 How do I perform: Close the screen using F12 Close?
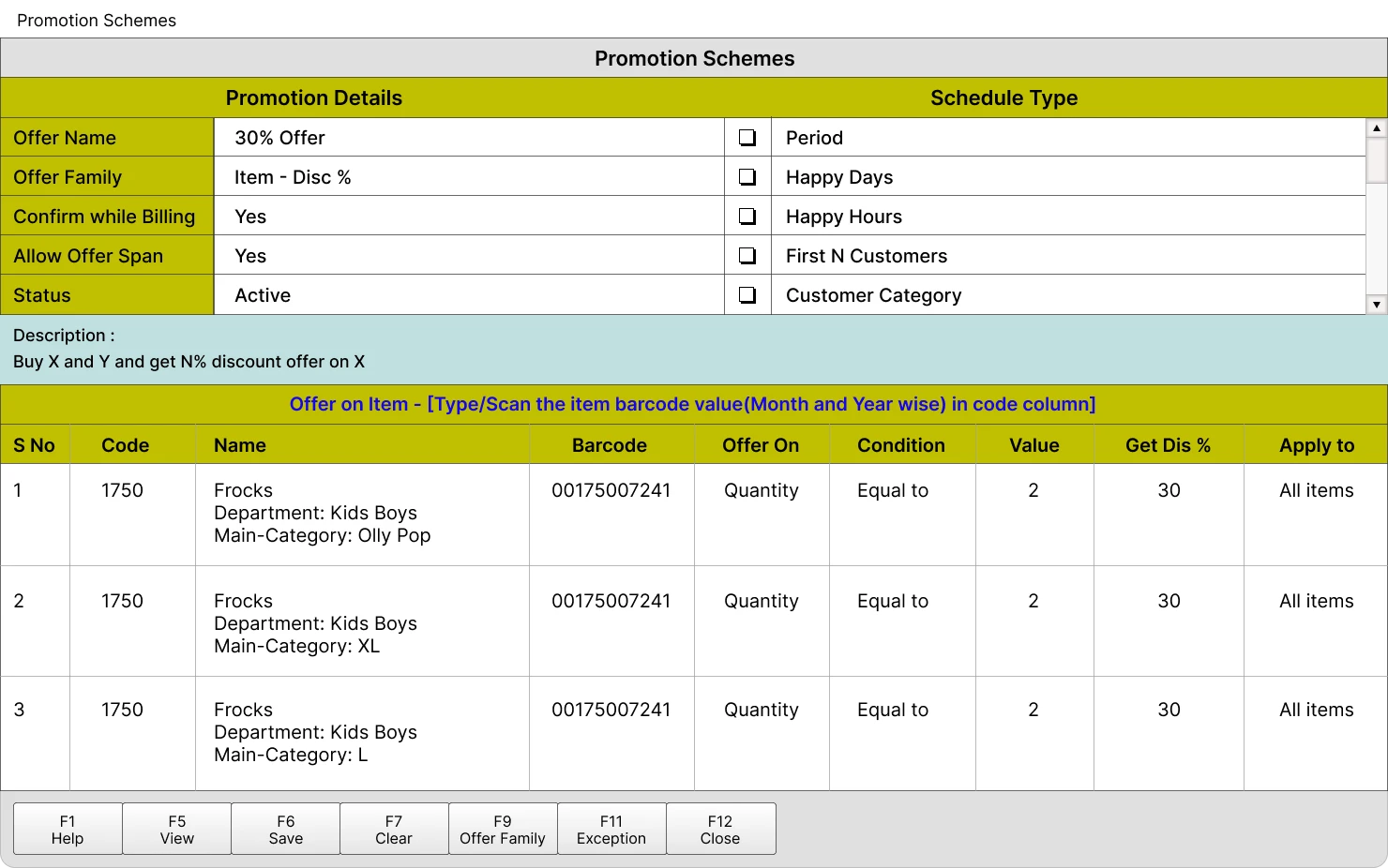point(720,829)
